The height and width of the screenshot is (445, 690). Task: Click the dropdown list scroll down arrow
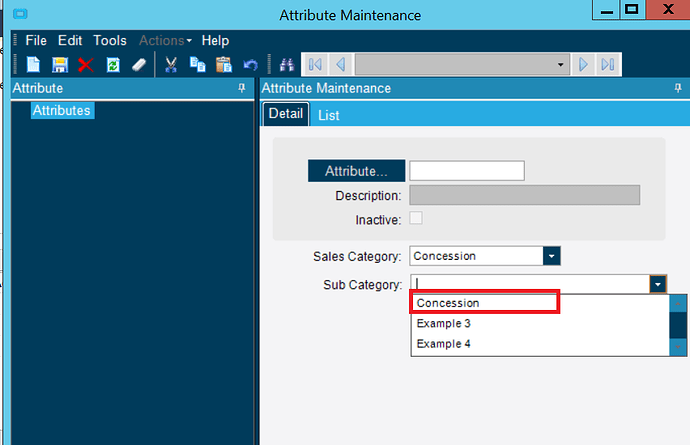678,347
